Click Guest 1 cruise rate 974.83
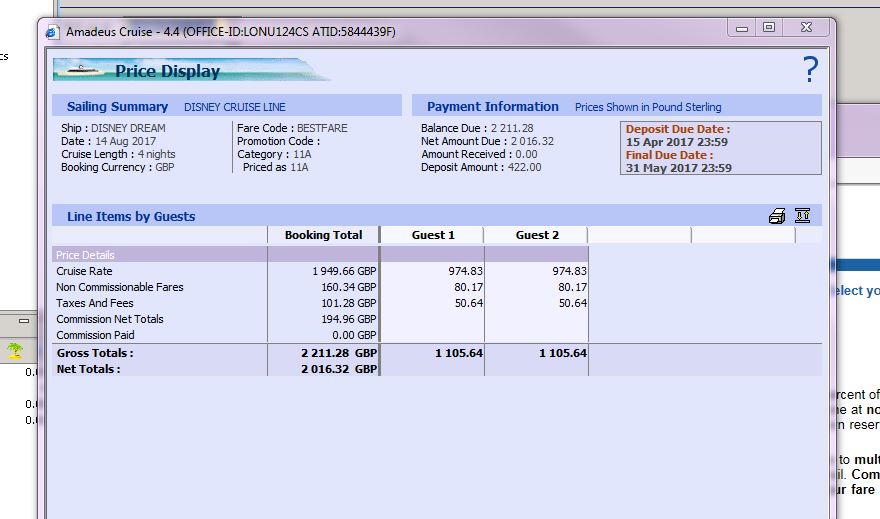Image resolution: width=880 pixels, height=519 pixels. point(465,271)
